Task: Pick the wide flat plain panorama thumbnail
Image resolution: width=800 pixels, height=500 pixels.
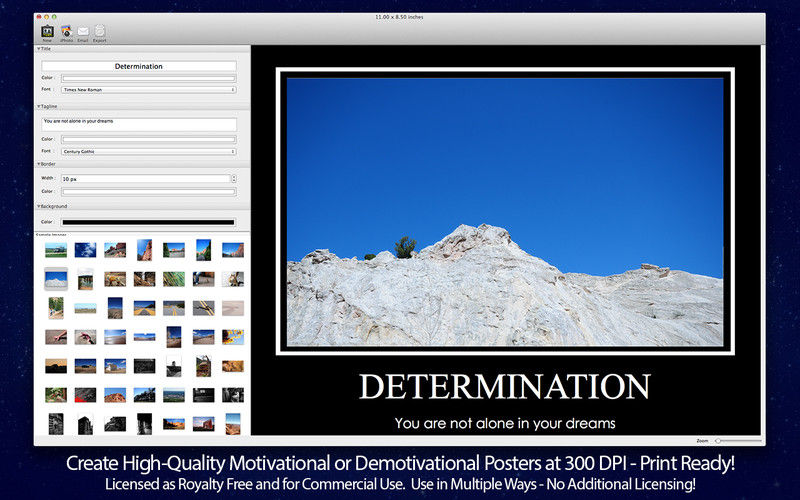Action: 85,308
